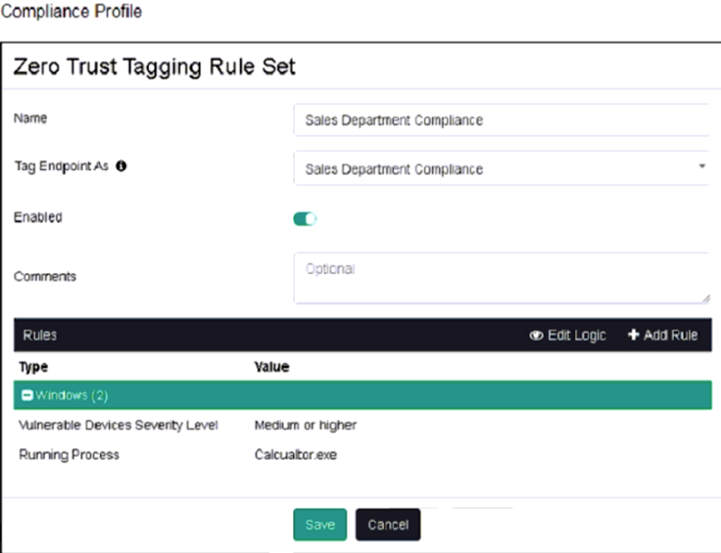Select the Running Process rule row
Screen dimensions: 721x553
tap(69, 455)
